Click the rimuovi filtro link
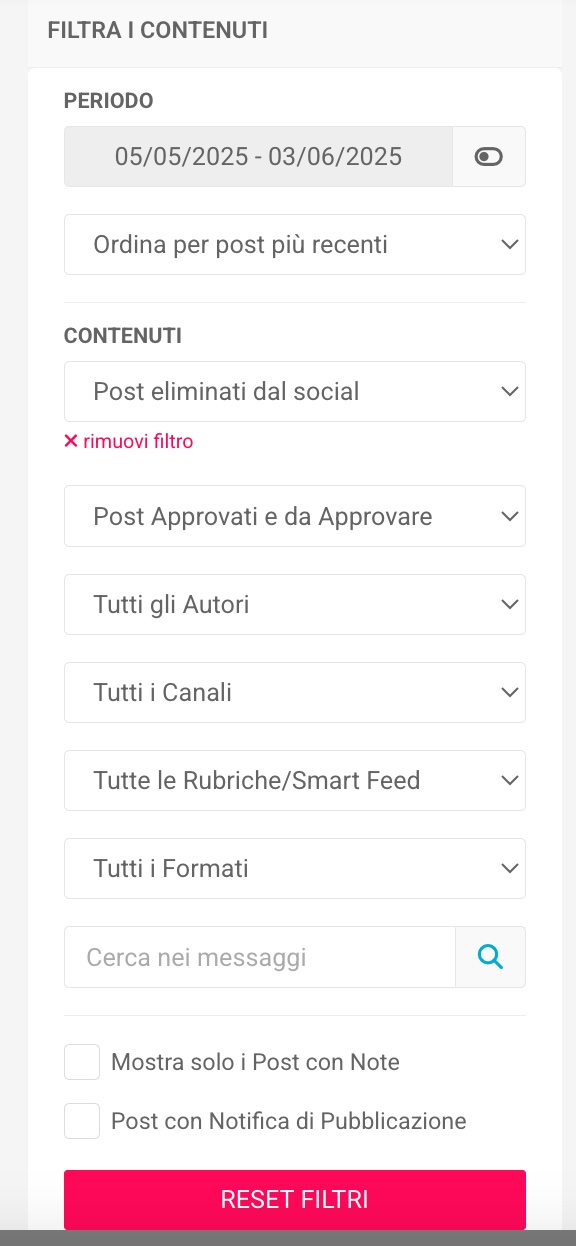Viewport: 576px width, 1246px height. point(138,441)
